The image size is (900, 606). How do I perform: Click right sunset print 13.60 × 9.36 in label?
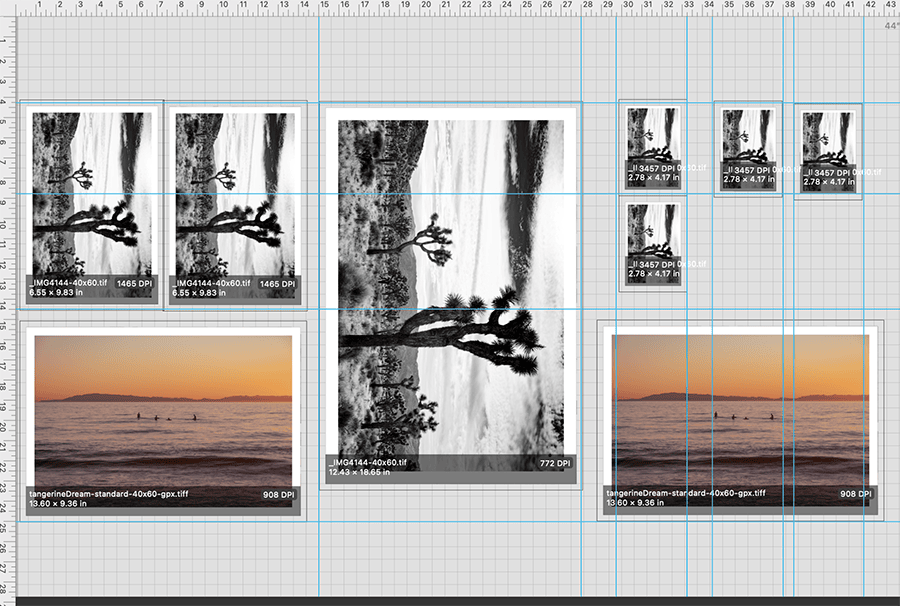pos(635,503)
